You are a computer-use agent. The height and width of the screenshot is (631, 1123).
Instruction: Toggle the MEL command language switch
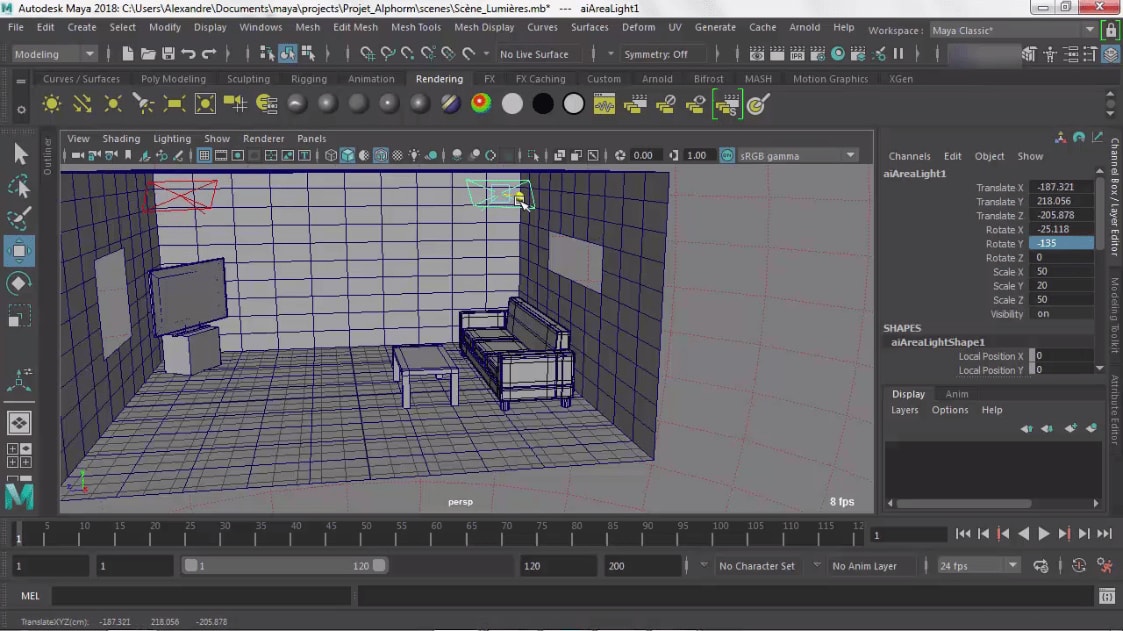coord(30,596)
